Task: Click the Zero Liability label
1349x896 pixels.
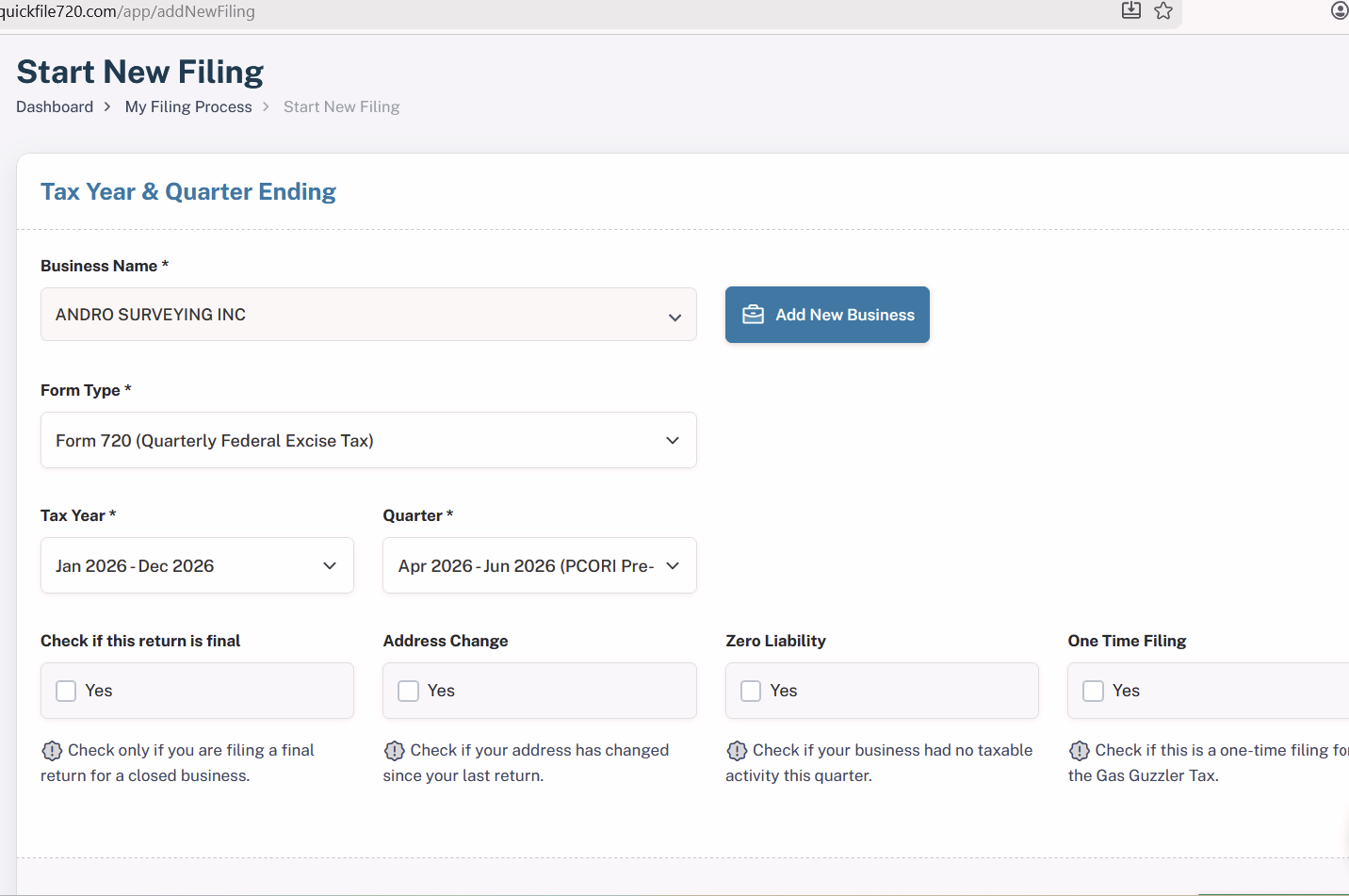Action: (775, 641)
